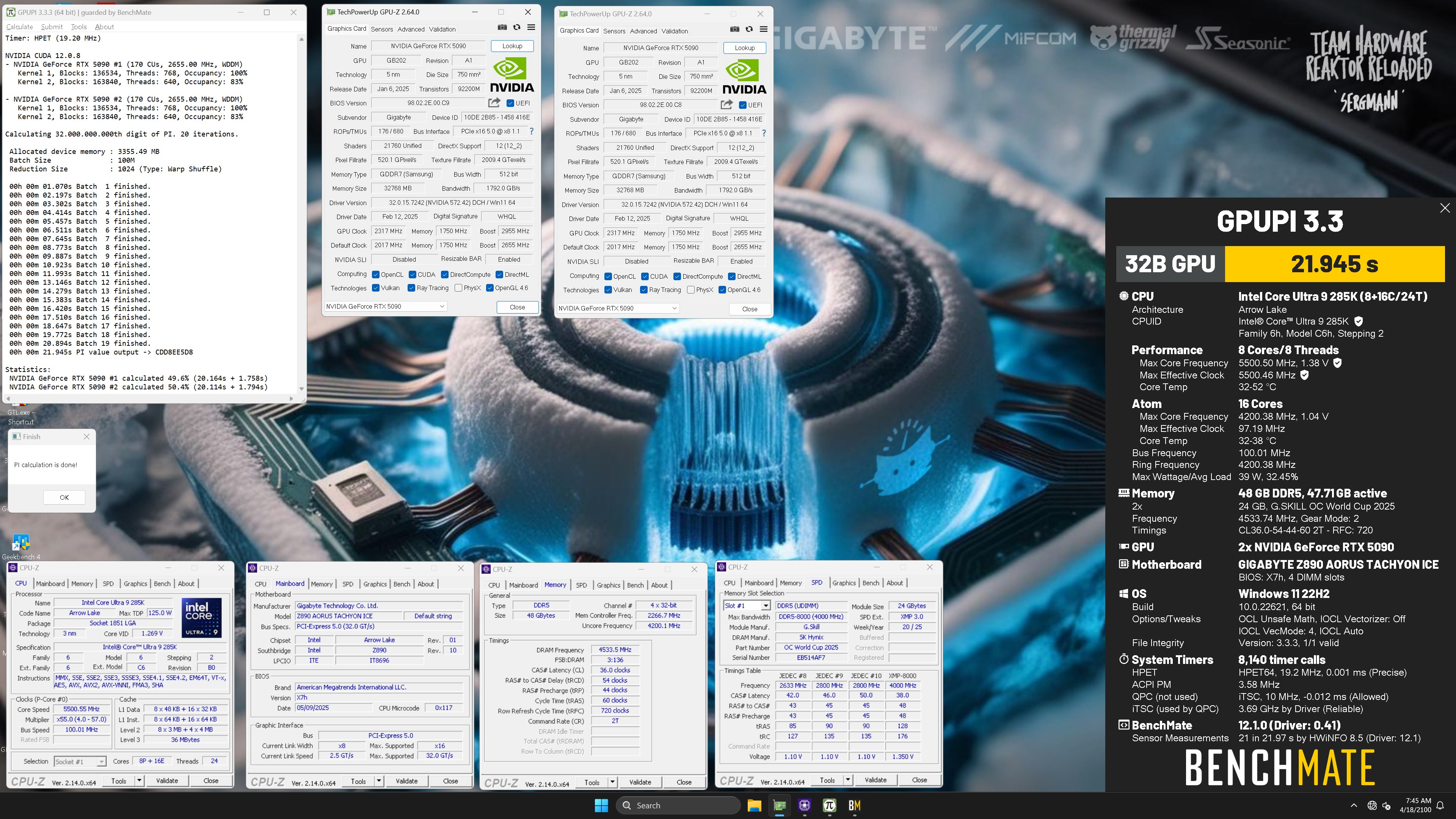
Task: Toggle Vulkan checkbox in left GPU-Z
Action: coord(375,288)
